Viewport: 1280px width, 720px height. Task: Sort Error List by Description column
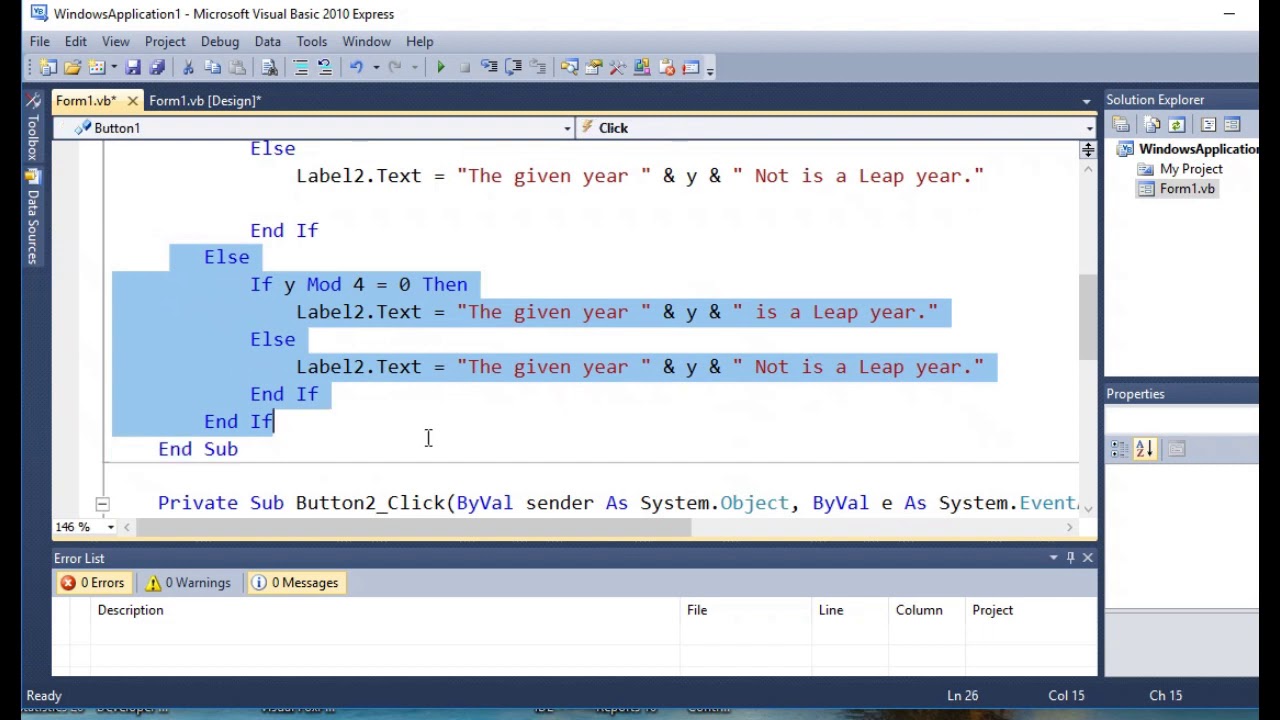(385, 610)
